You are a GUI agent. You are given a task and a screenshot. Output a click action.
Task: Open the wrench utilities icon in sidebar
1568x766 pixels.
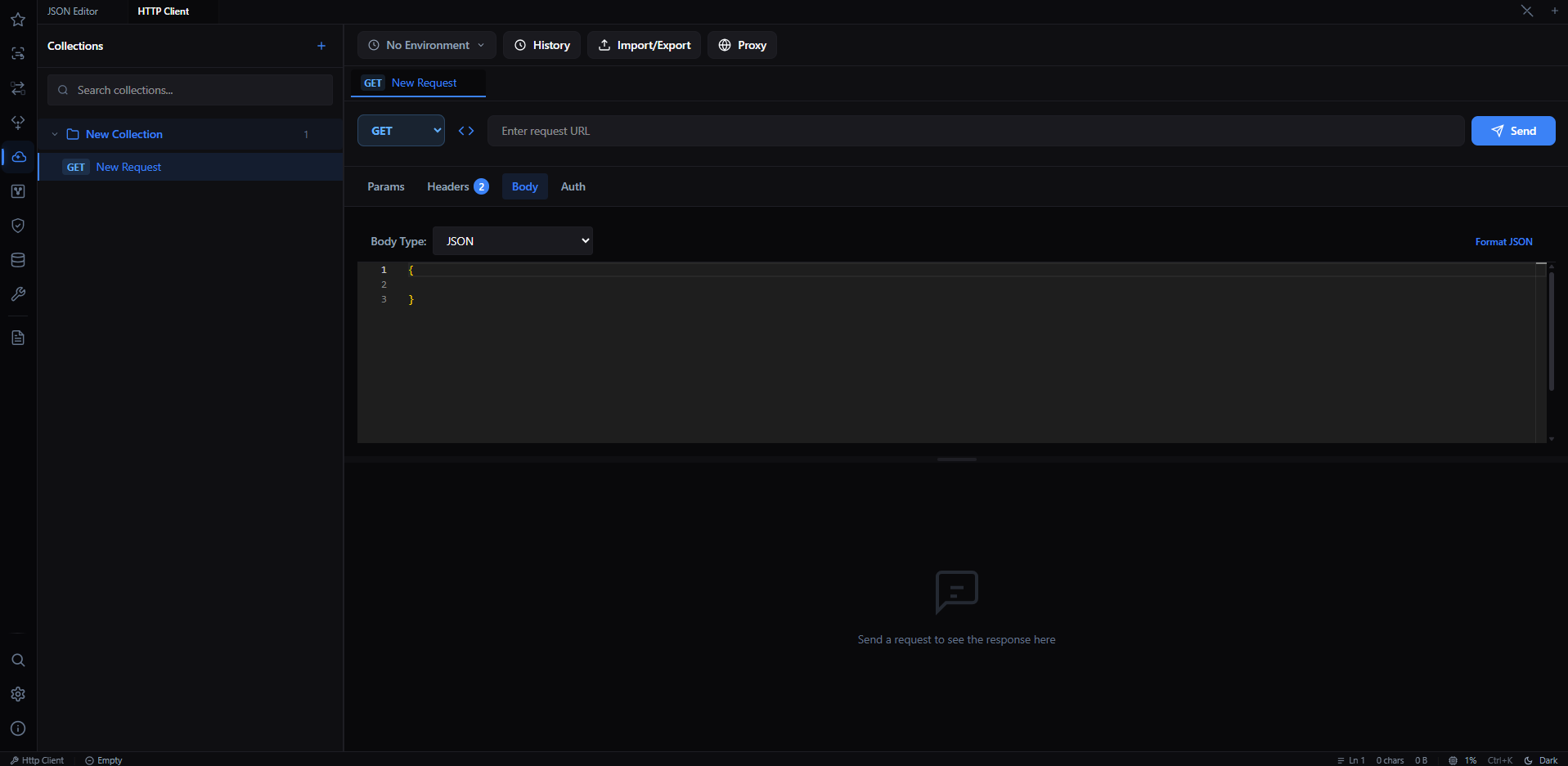point(17,294)
